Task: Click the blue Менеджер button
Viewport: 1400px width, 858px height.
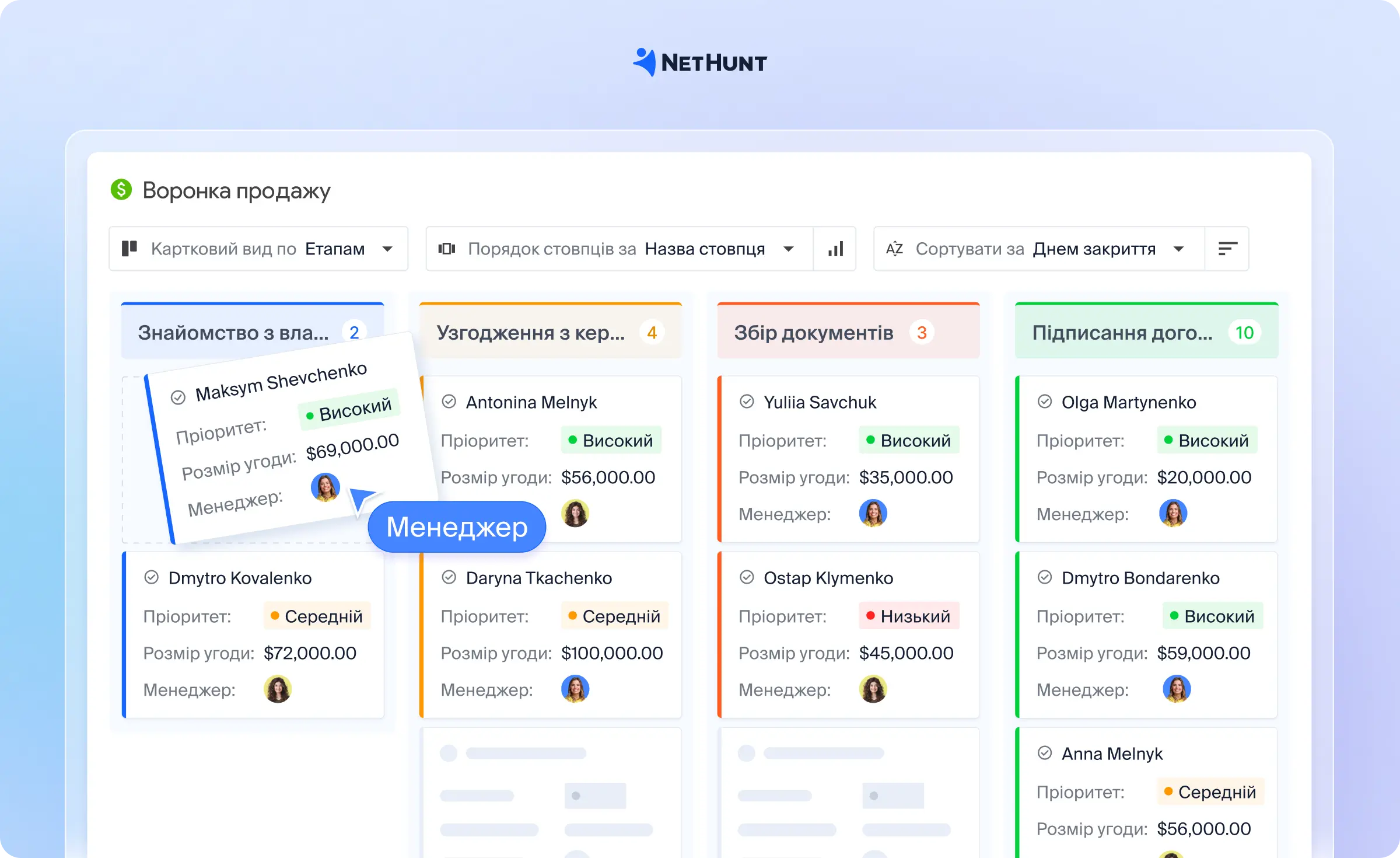Action: coord(457,526)
